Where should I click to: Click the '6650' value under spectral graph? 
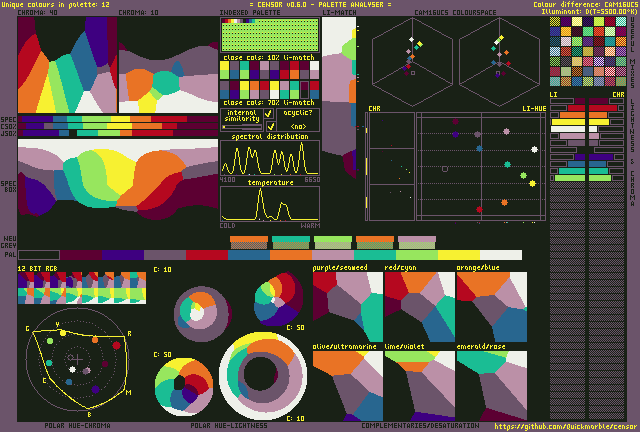click(312, 180)
